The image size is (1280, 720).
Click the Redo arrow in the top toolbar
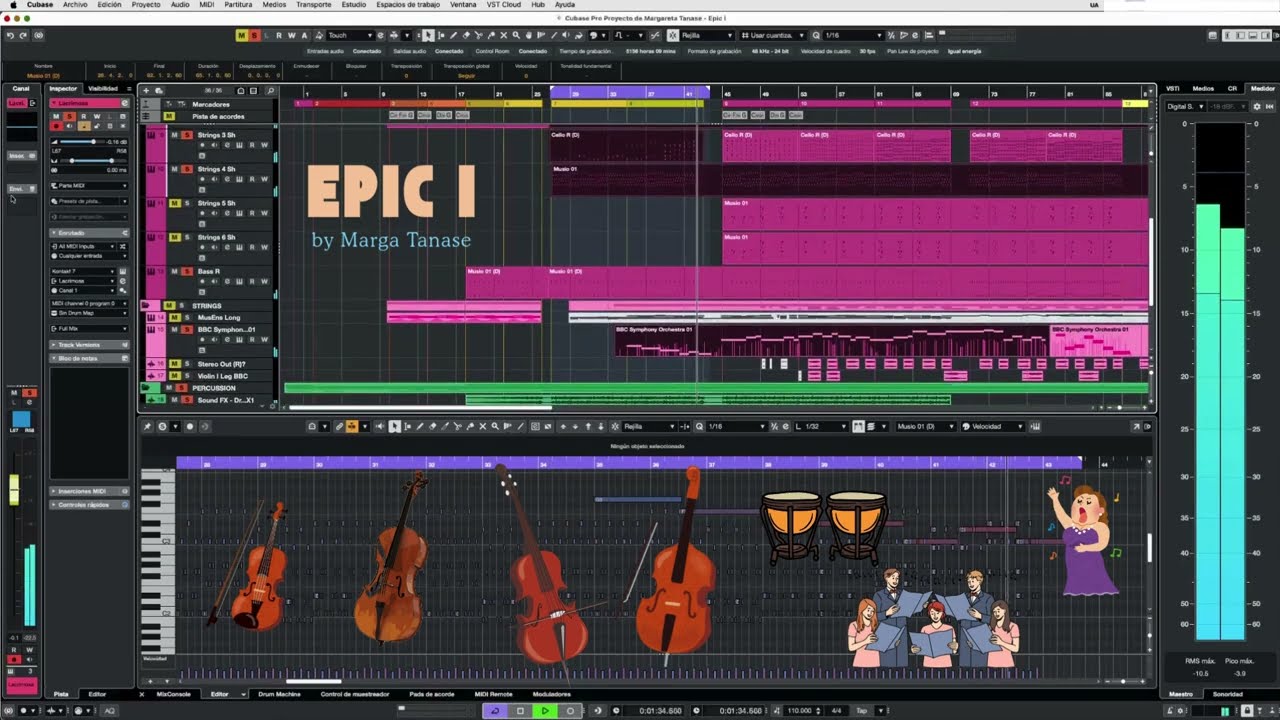click(x=23, y=35)
